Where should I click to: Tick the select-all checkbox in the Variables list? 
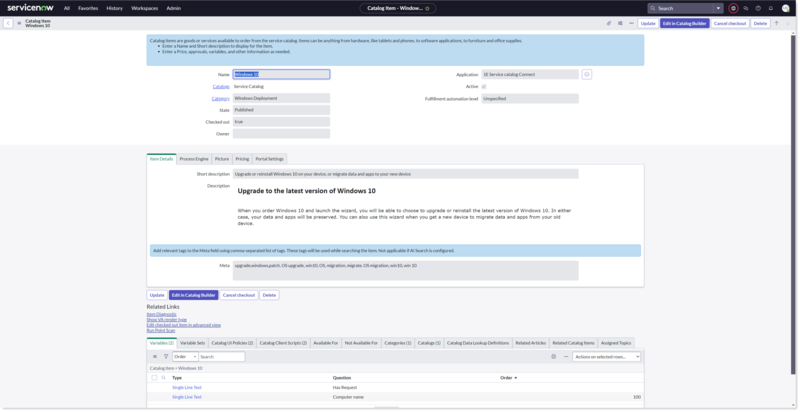[x=154, y=378]
